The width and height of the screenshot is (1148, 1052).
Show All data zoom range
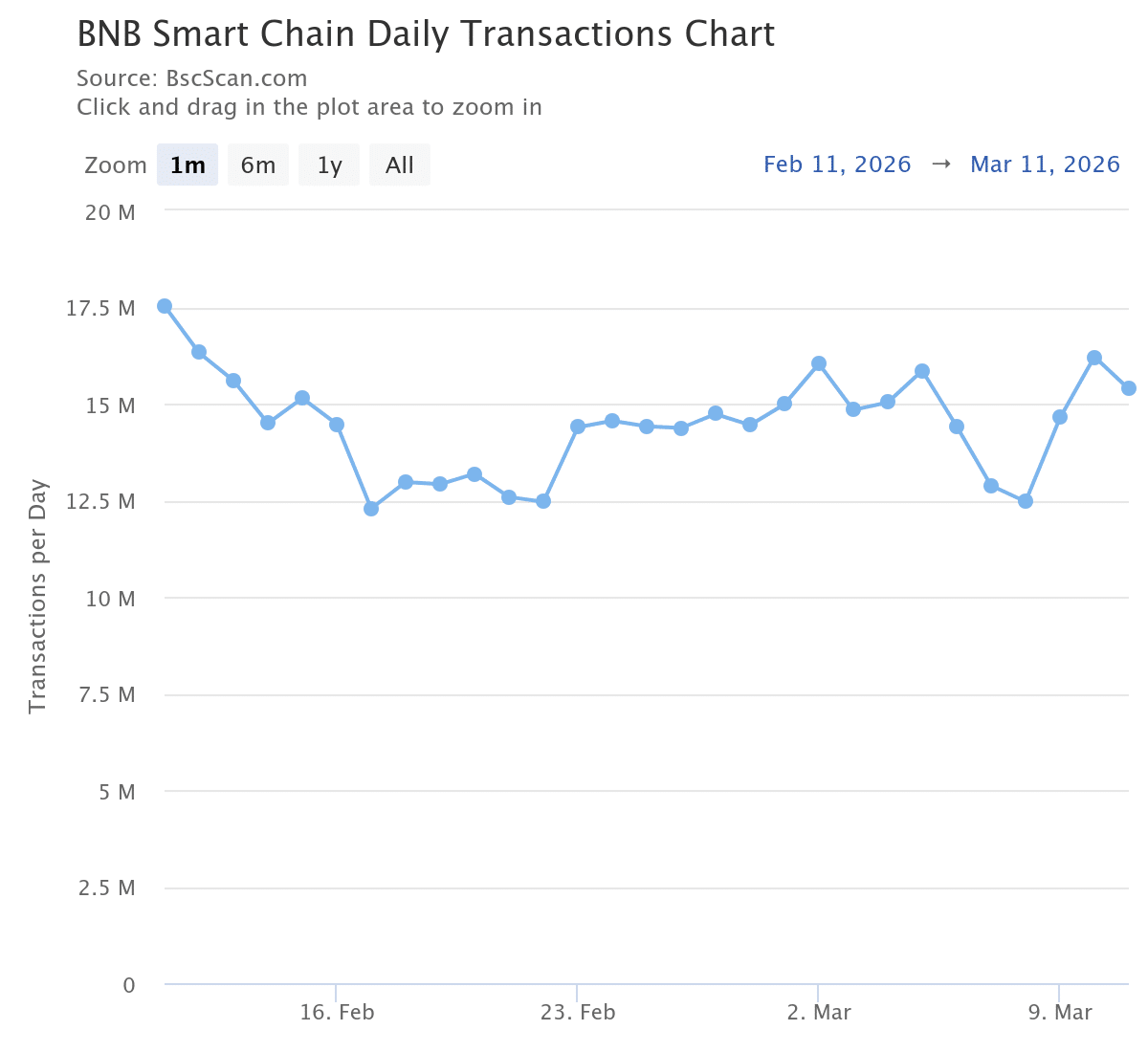coord(399,165)
